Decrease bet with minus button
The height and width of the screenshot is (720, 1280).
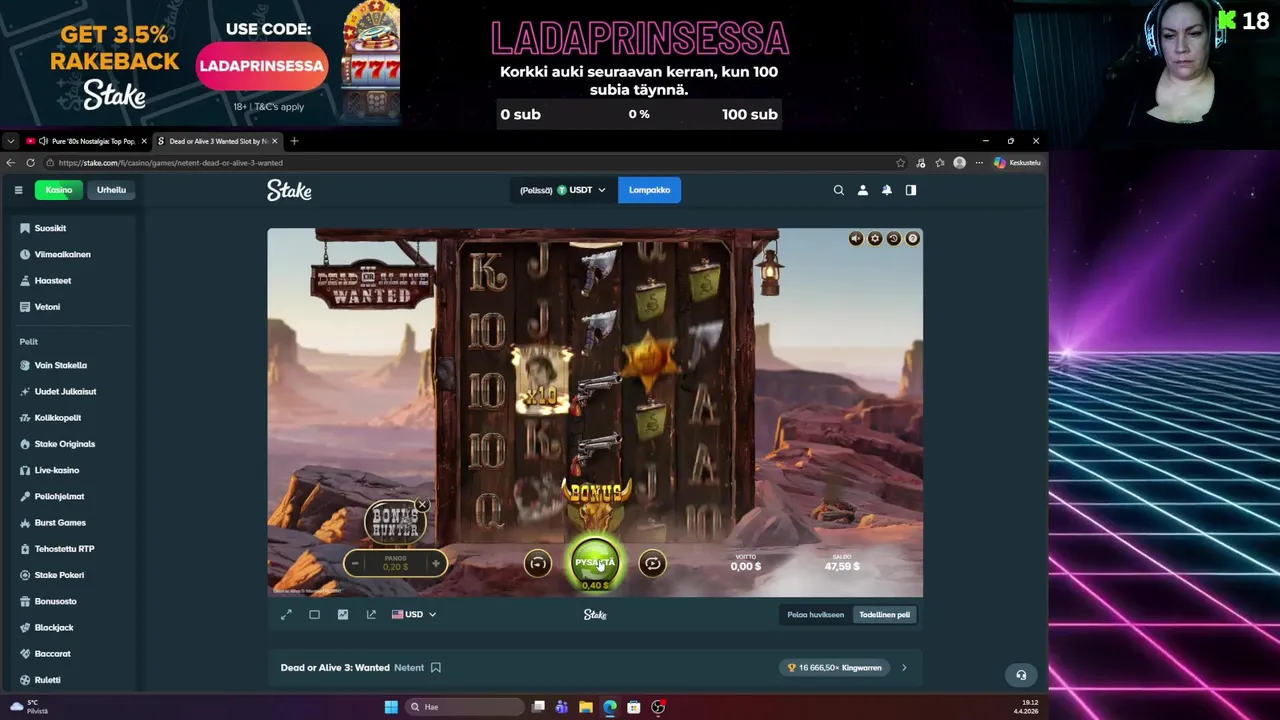(355, 564)
